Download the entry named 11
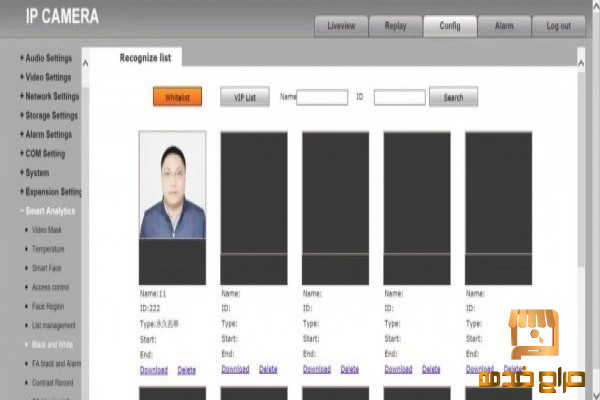The width and height of the screenshot is (600, 400). (154, 371)
